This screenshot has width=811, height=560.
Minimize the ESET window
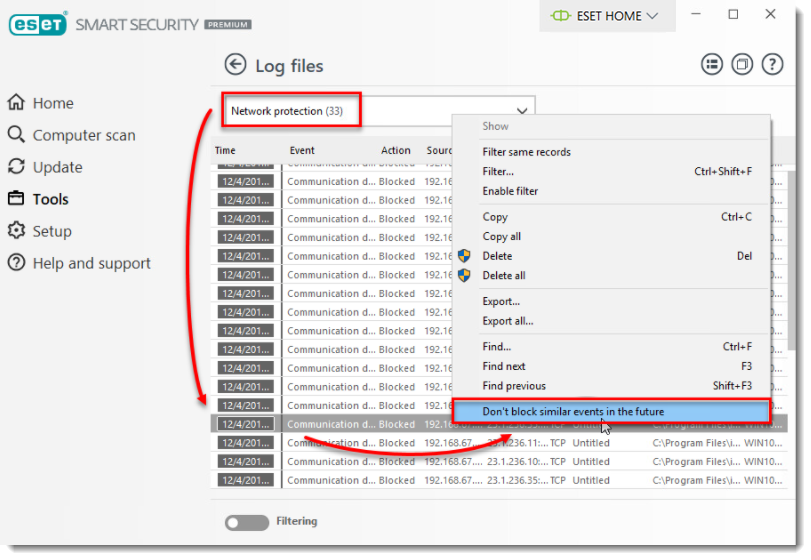(x=696, y=14)
